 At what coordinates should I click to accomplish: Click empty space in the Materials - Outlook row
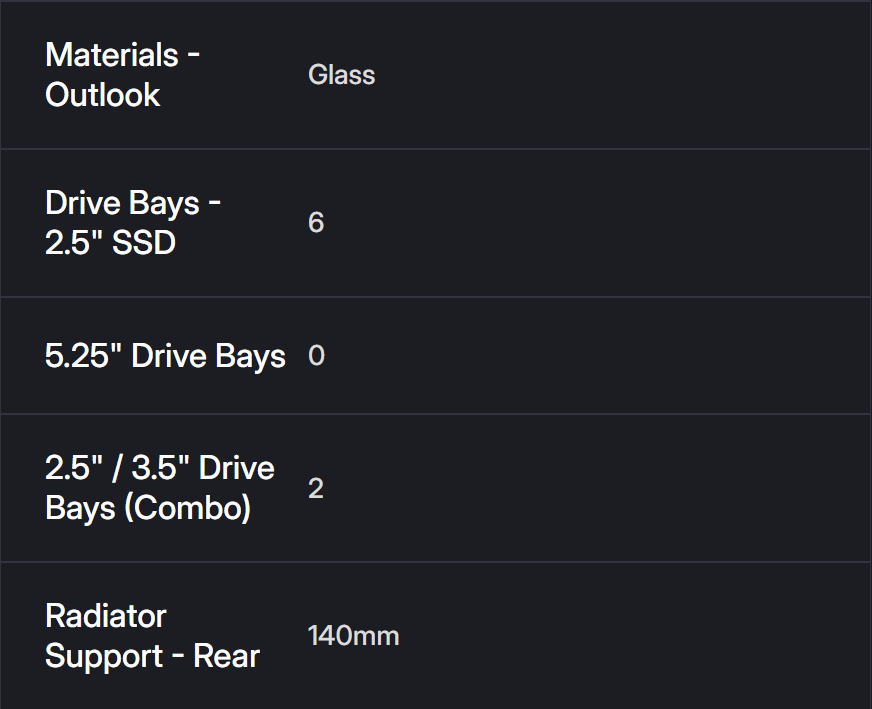tap(620, 75)
